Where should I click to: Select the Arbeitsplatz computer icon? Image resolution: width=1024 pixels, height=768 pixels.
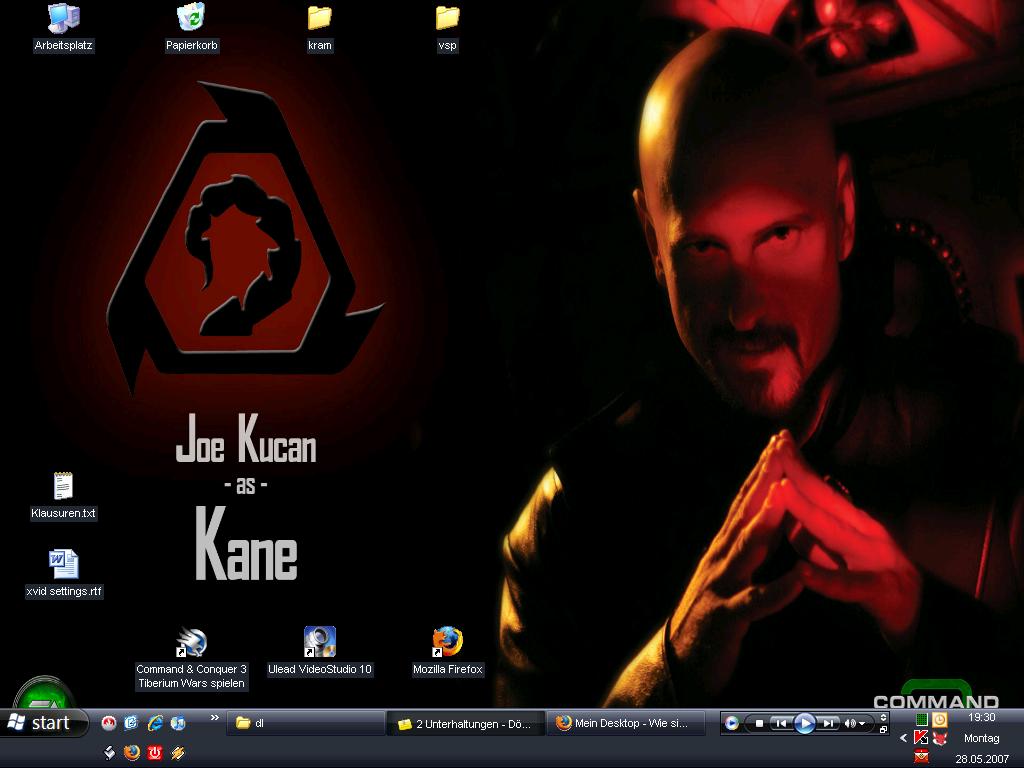pos(63,18)
